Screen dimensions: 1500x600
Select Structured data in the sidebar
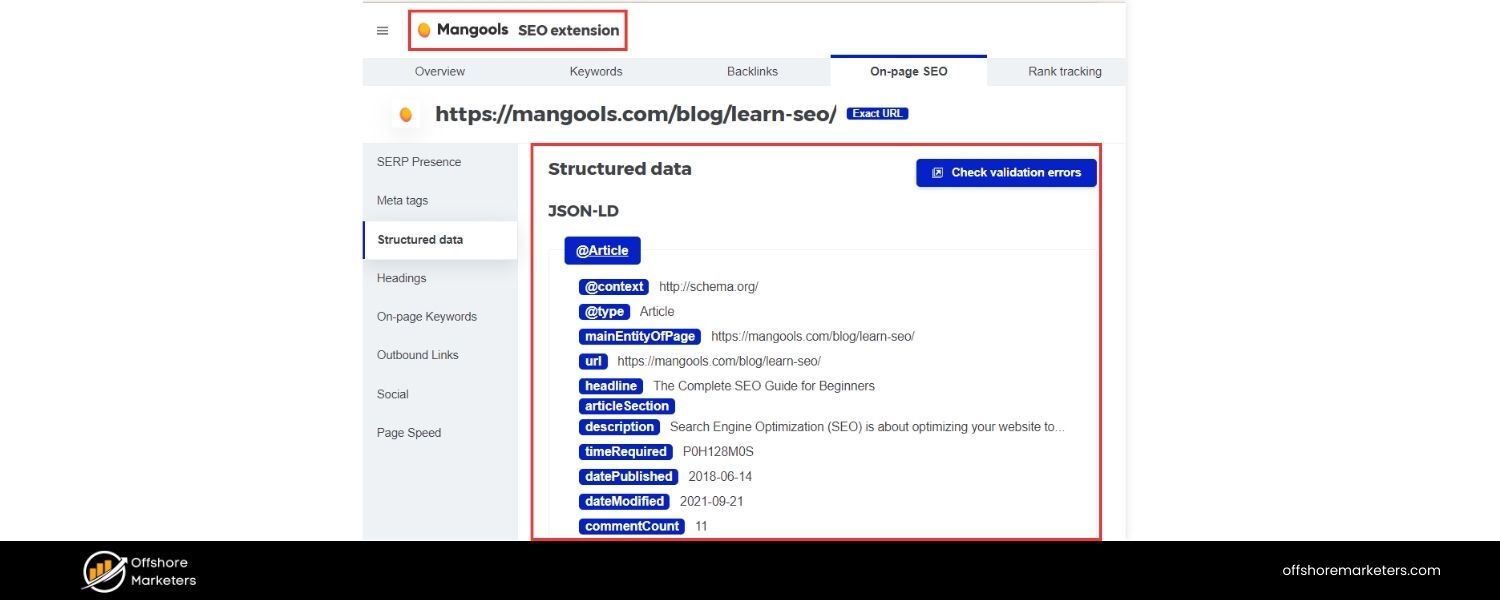(440, 240)
